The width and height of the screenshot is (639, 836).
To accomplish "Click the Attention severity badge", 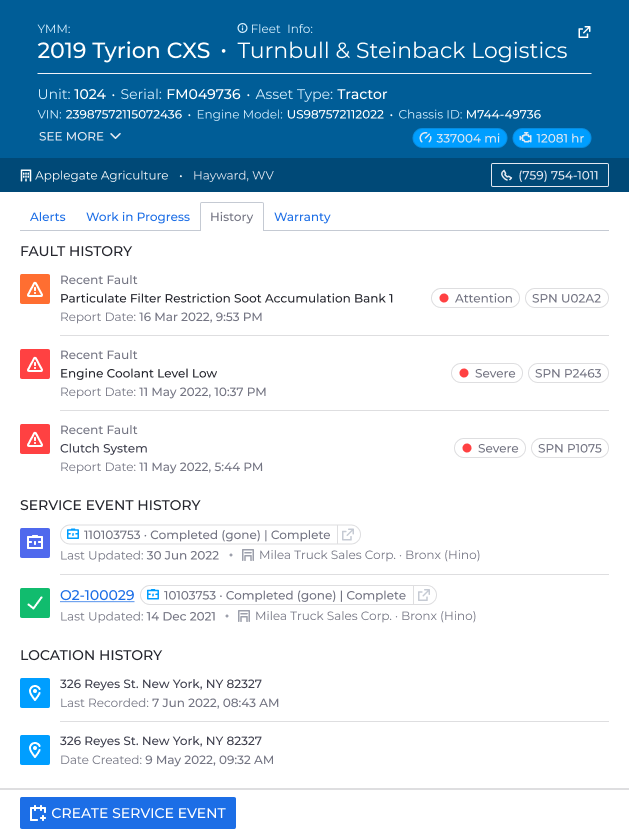I will coord(475,298).
